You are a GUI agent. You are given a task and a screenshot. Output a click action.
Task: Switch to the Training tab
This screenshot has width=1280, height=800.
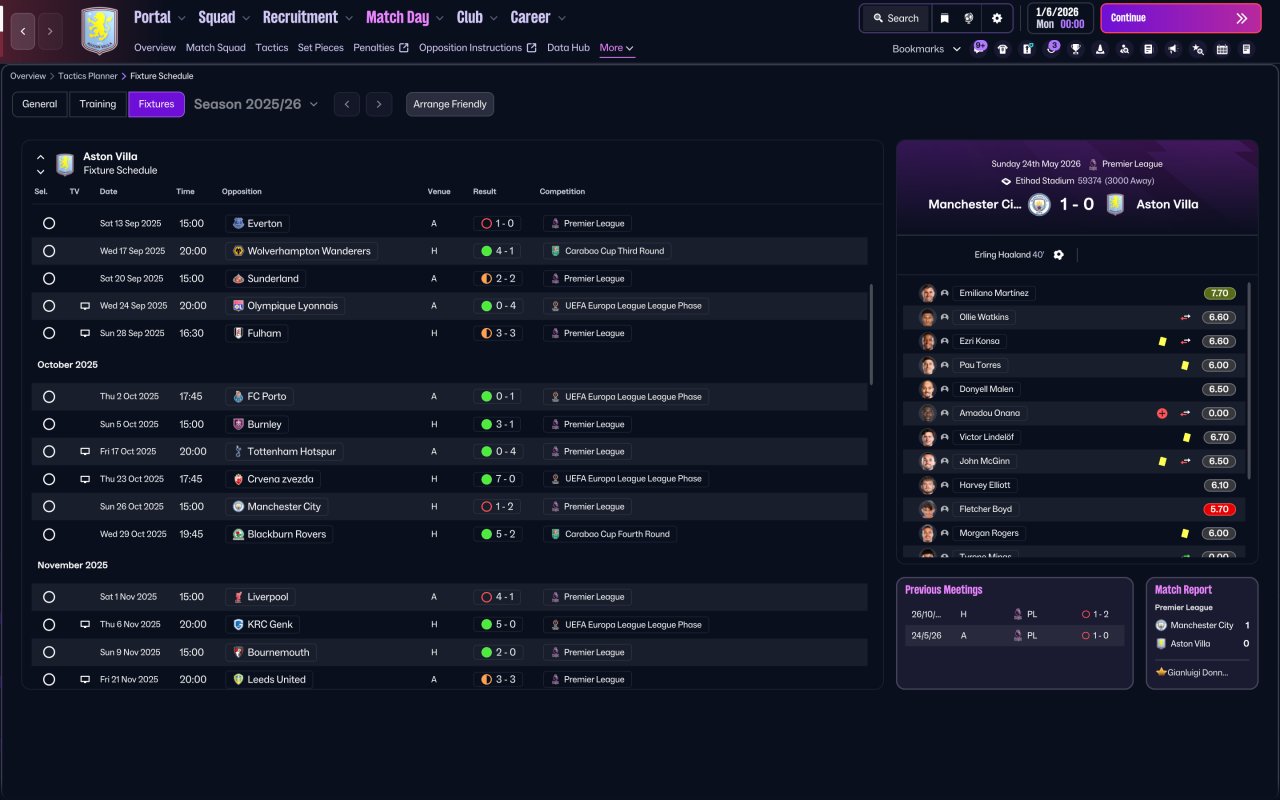(98, 104)
